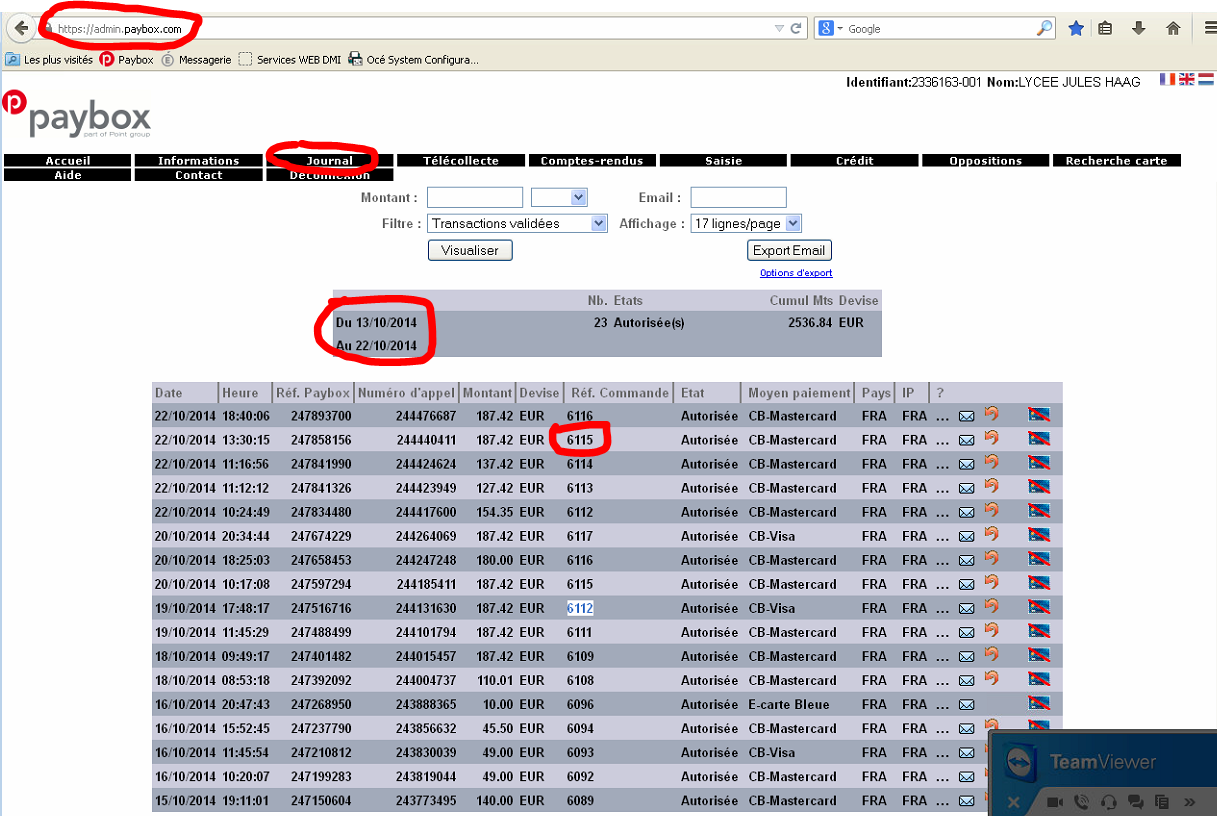Open the Accueil menu
1217x816 pixels.
click(68, 161)
